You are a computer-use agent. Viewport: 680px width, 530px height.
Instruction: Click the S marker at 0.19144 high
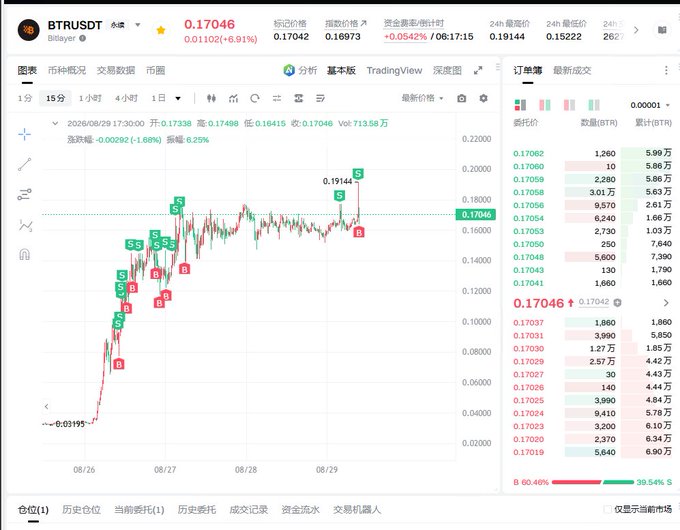358,174
